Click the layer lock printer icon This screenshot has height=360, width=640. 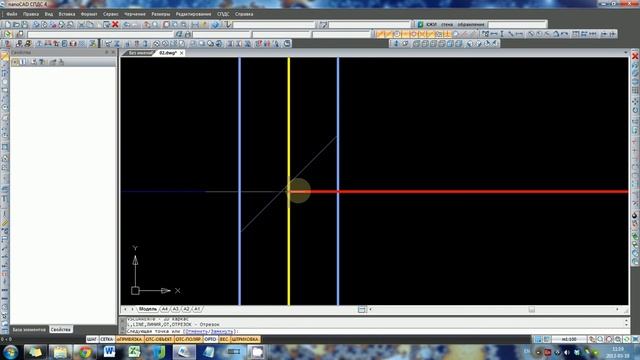click(187, 34)
